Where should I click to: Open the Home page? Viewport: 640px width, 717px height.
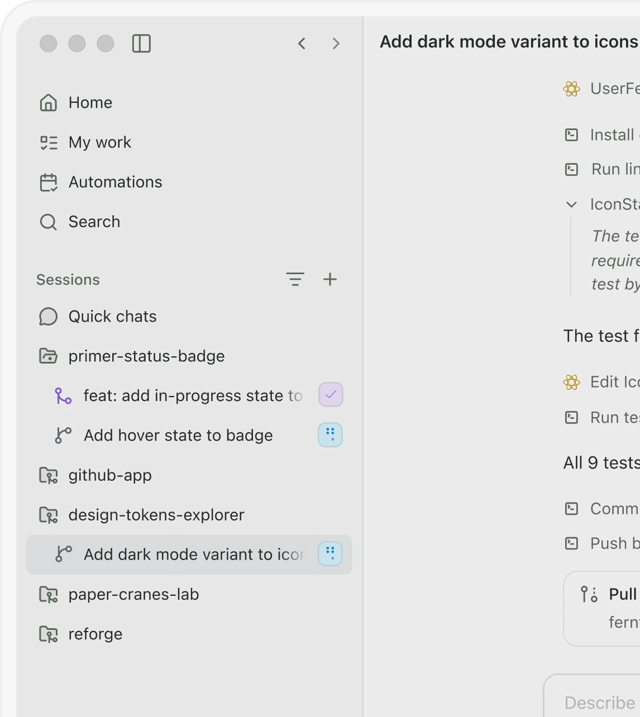click(189, 103)
